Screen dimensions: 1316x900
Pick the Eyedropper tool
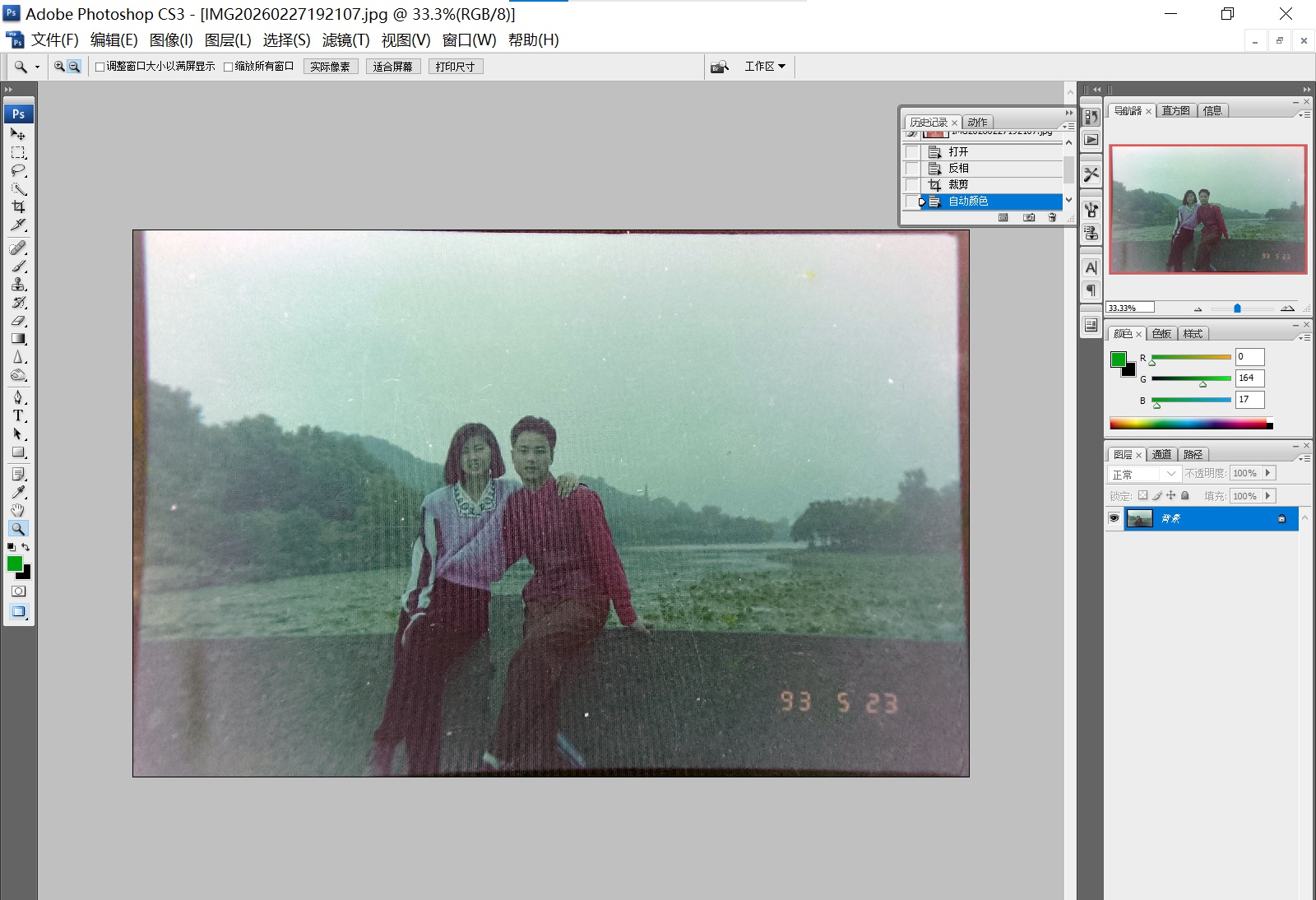click(18, 491)
